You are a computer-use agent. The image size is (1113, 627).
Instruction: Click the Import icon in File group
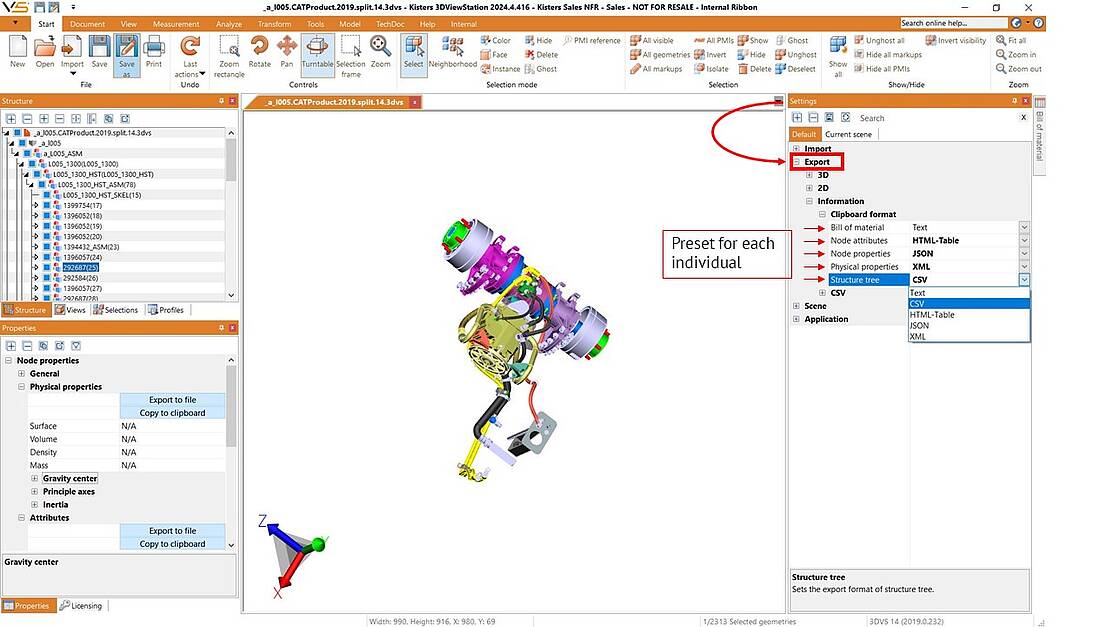[x=72, y=48]
